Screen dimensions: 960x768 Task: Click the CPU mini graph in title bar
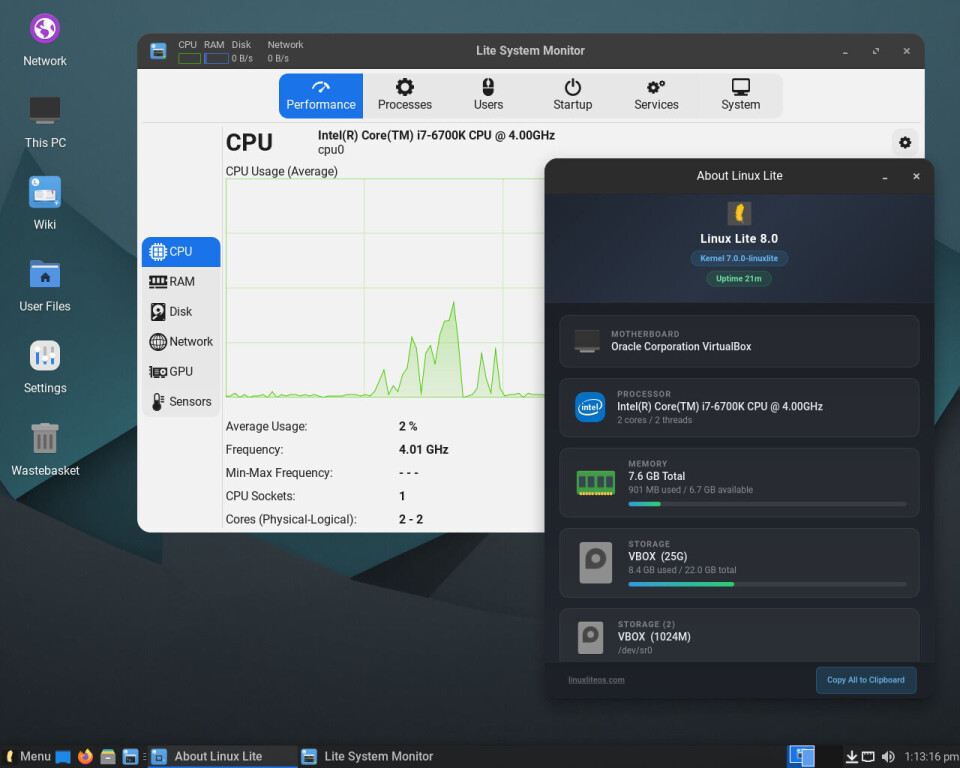click(189, 59)
